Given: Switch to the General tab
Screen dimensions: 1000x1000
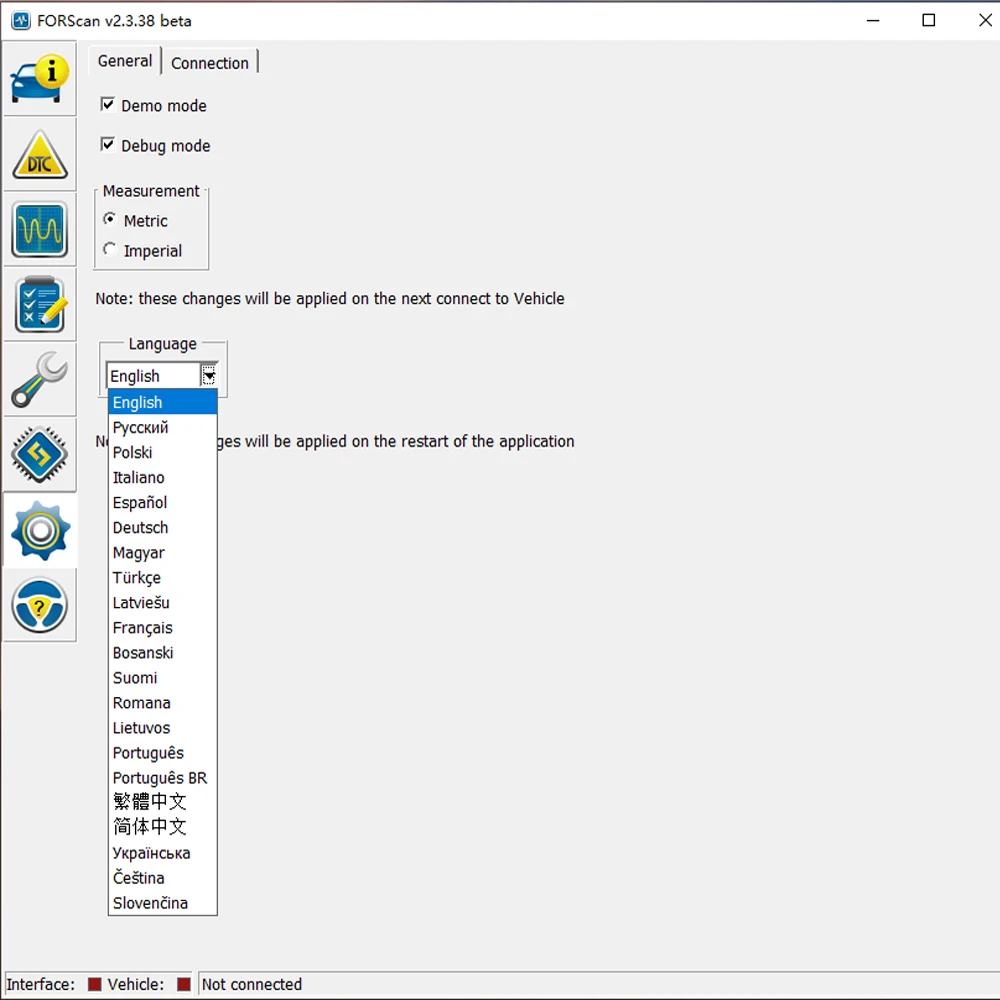Looking at the screenshot, I should pyautogui.click(x=125, y=61).
